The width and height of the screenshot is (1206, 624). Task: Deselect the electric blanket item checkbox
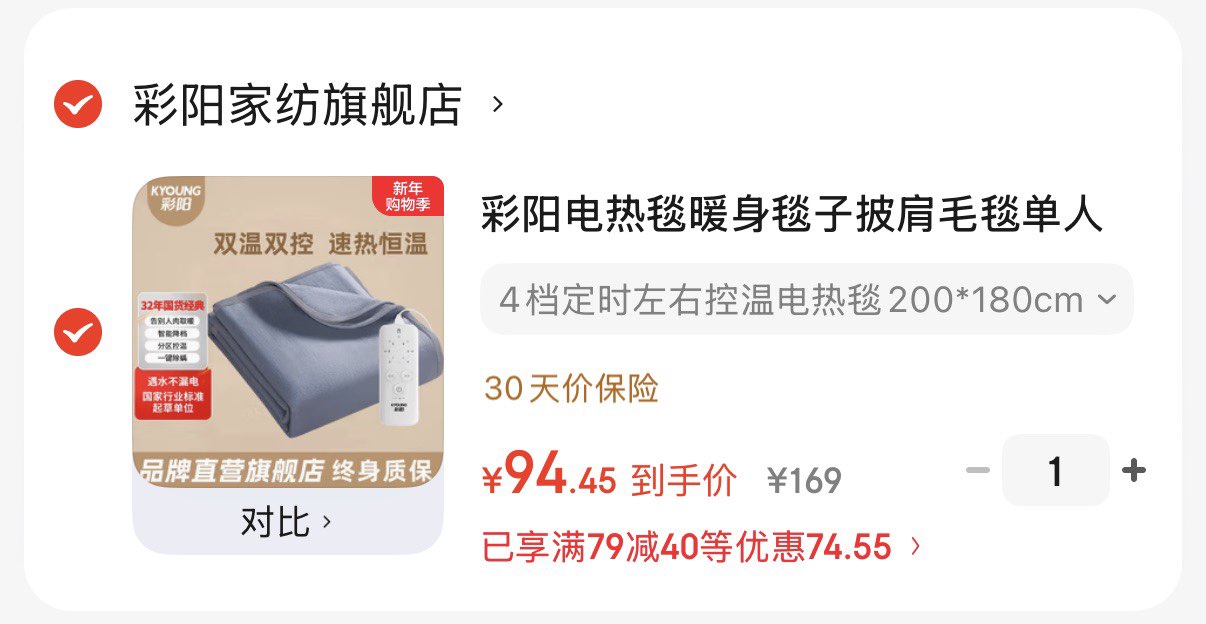[78, 331]
